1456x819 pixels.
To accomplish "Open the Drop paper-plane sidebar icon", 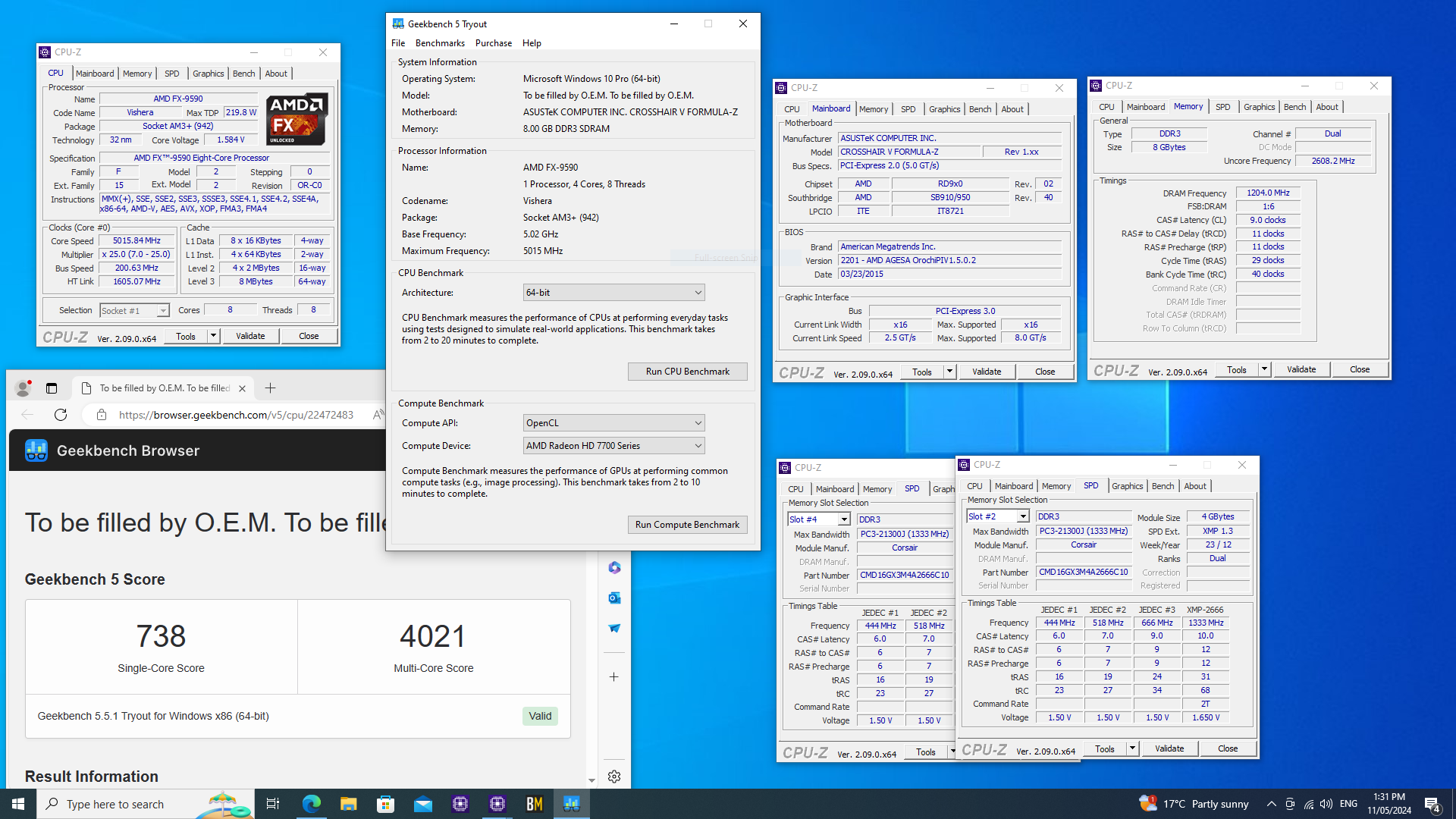I will [614, 628].
